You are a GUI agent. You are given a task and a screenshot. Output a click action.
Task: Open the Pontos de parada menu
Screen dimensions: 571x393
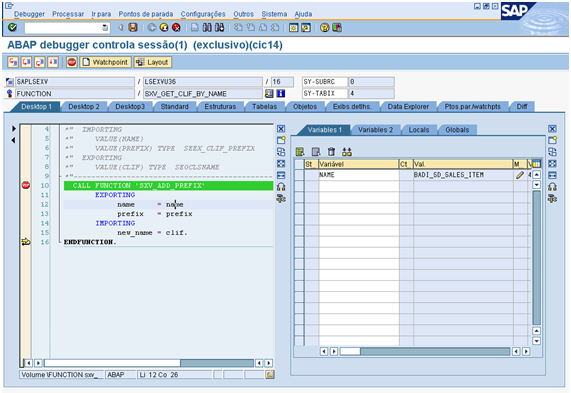[x=146, y=14]
